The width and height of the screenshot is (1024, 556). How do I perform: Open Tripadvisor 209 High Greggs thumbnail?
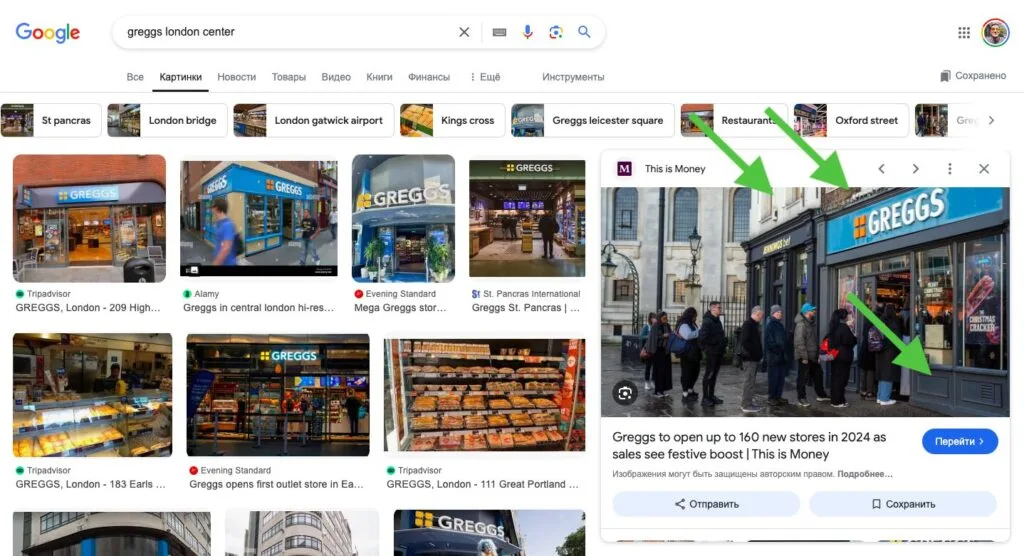(x=89, y=218)
